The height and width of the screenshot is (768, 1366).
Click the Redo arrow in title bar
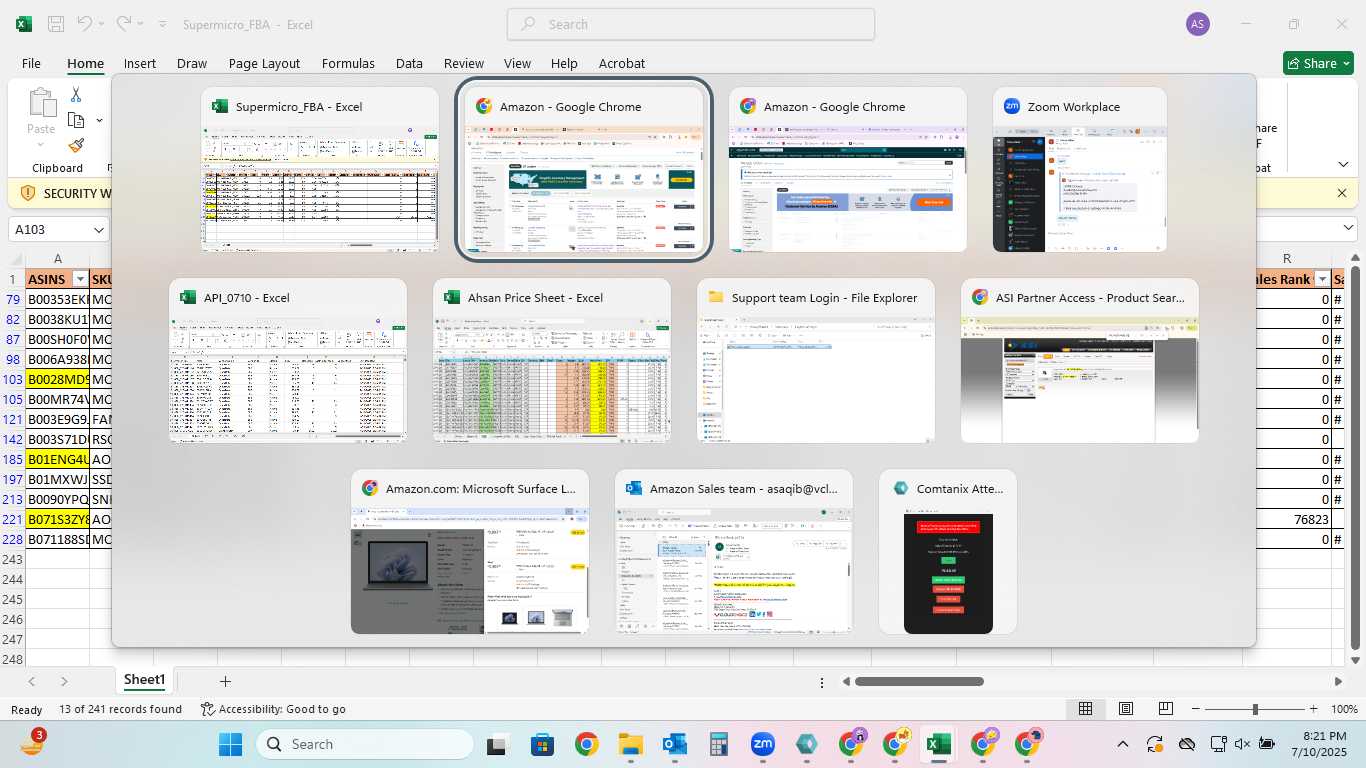click(x=122, y=24)
